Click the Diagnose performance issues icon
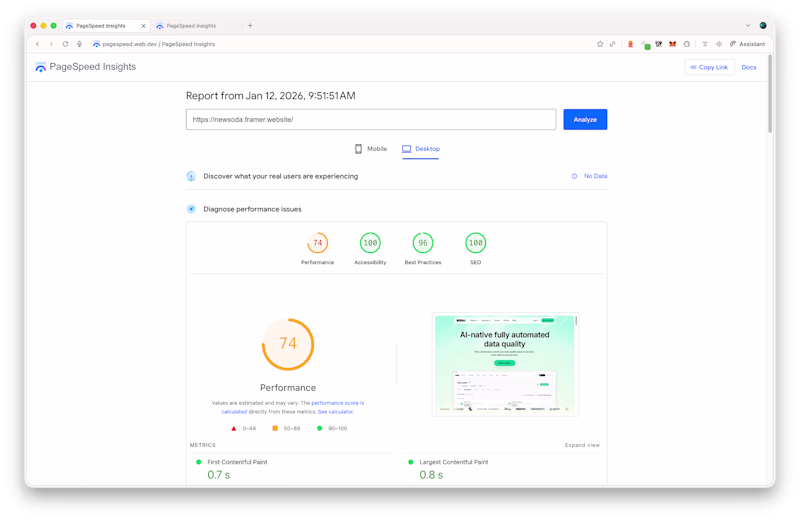Viewport: 800px width, 520px height. click(x=191, y=209)
